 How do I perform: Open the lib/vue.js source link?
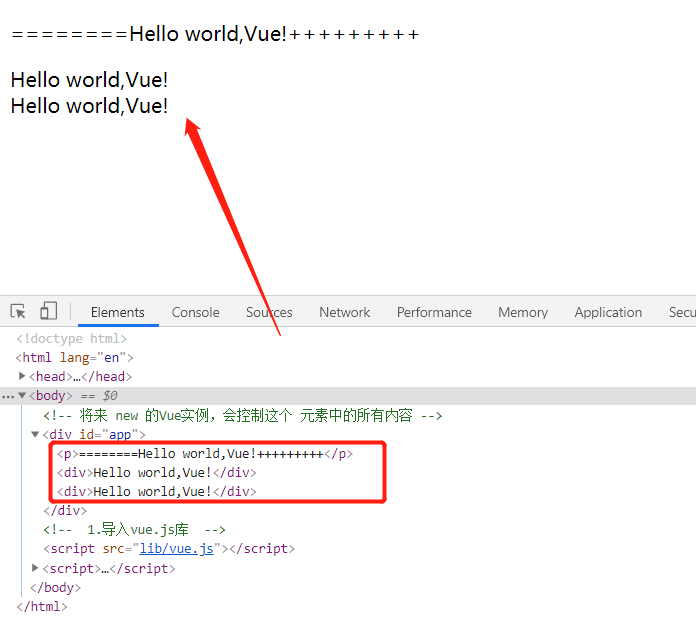coord(177,549)
